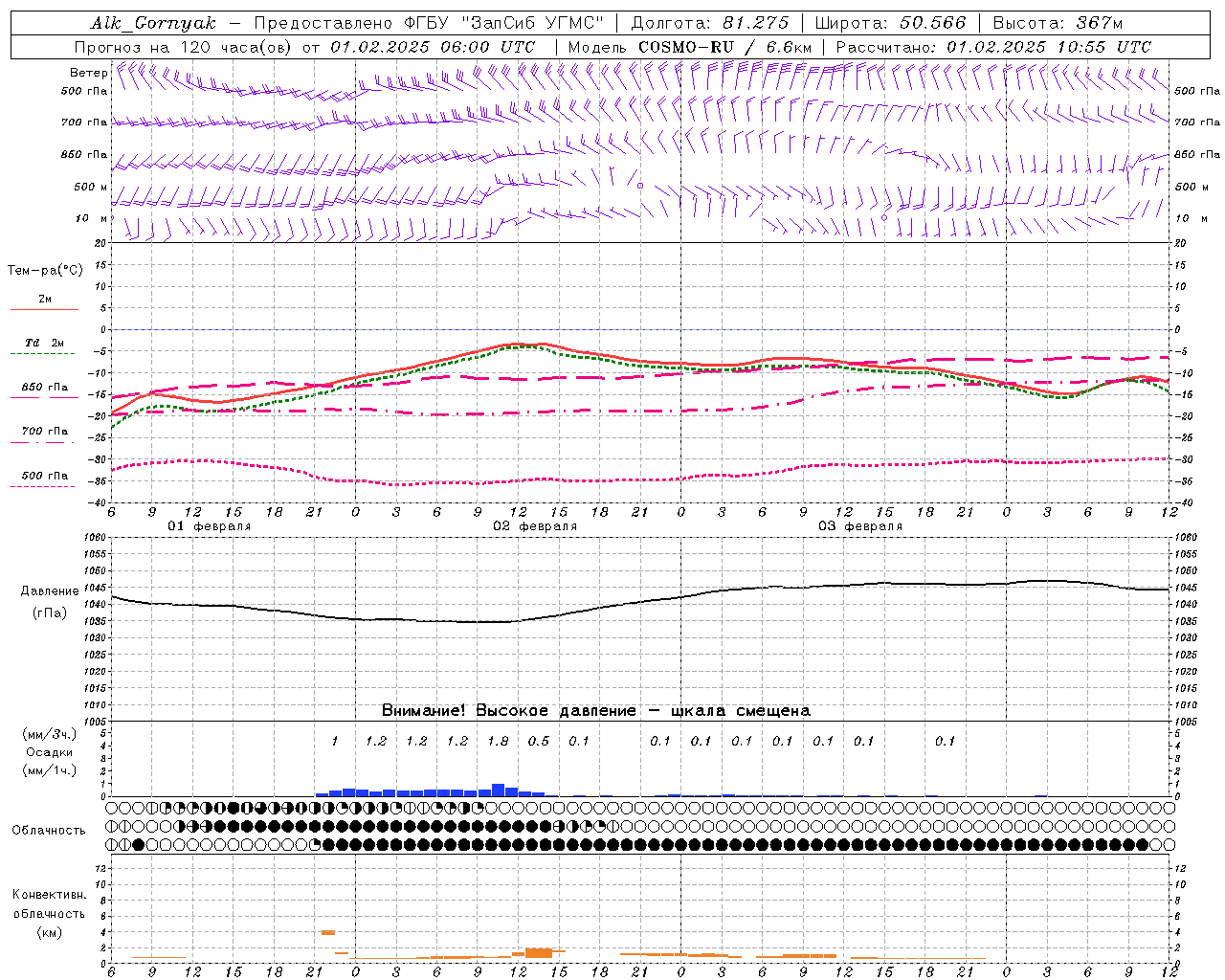
Task: Select the Модель COSMO-RU / 6.6км label
Action: point(689,47)
